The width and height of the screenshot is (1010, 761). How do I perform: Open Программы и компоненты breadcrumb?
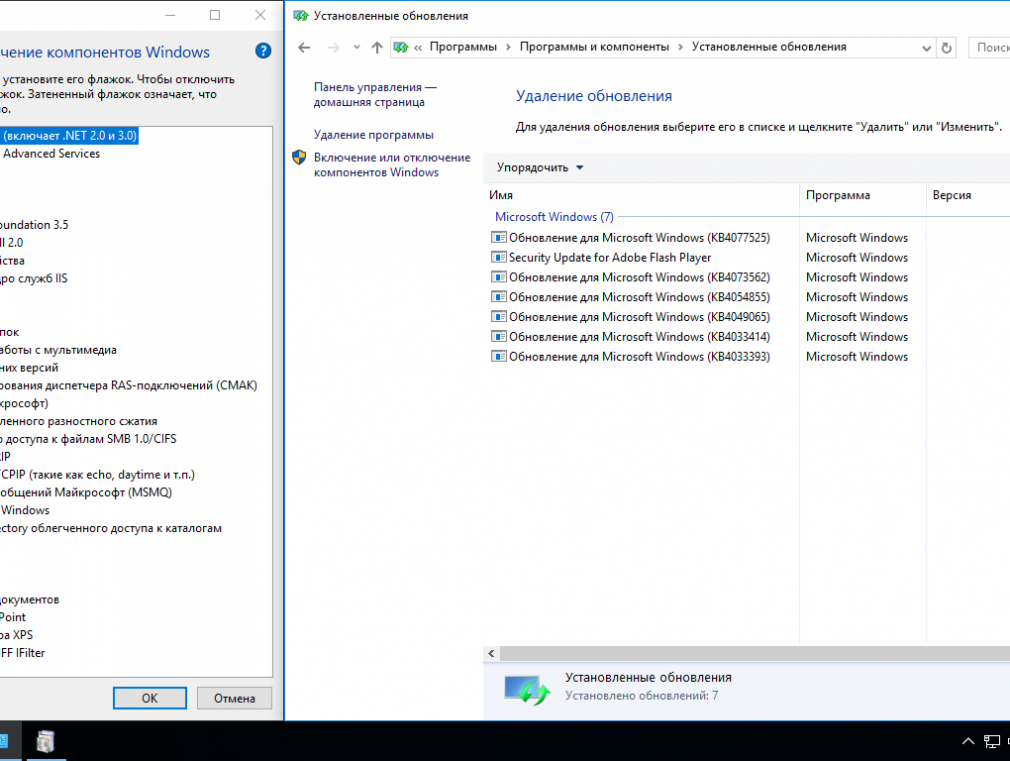click(x=594, y=47)
